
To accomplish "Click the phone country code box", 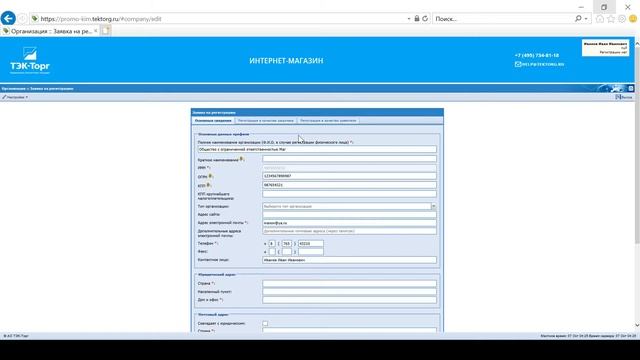I will coord(272,244).
